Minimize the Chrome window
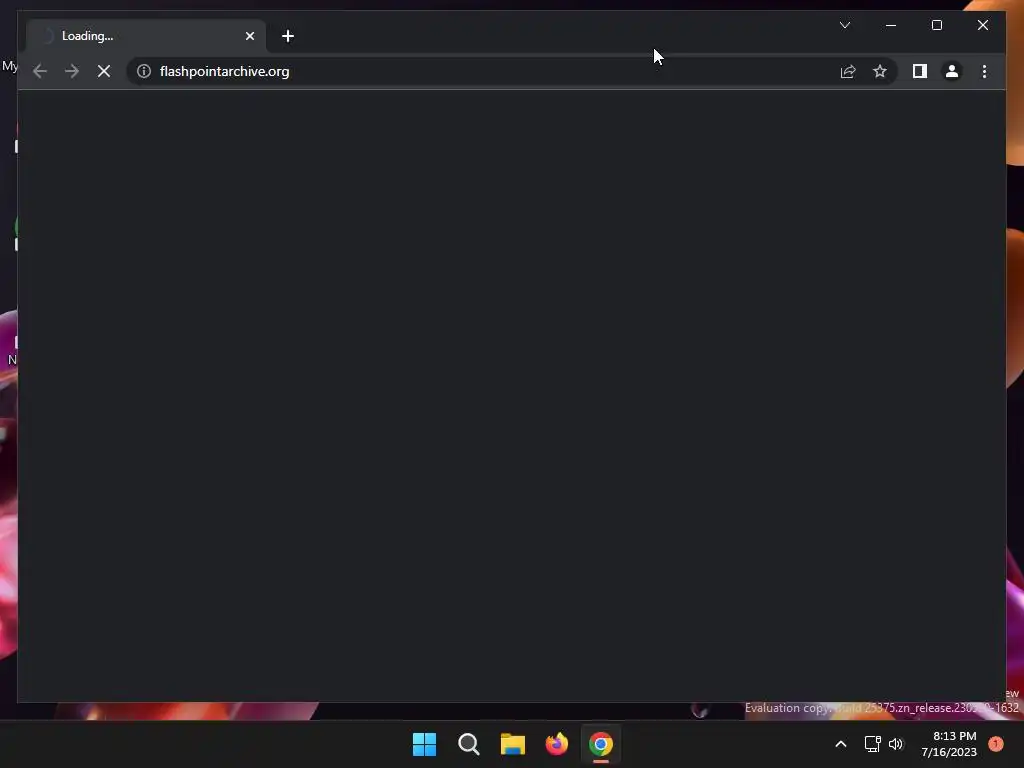 (891, 25)
